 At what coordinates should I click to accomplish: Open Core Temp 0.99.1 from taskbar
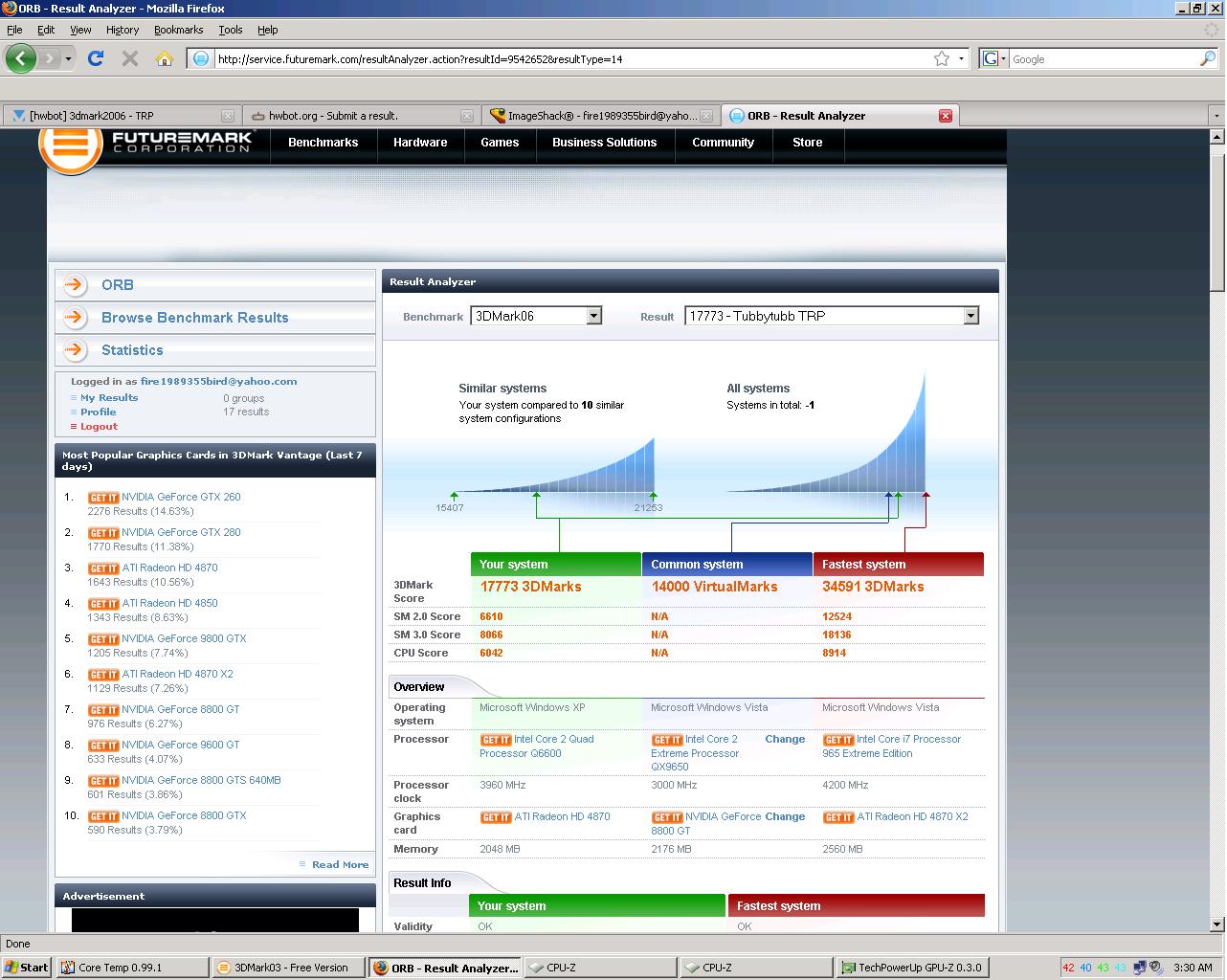(x=133, y=968)
